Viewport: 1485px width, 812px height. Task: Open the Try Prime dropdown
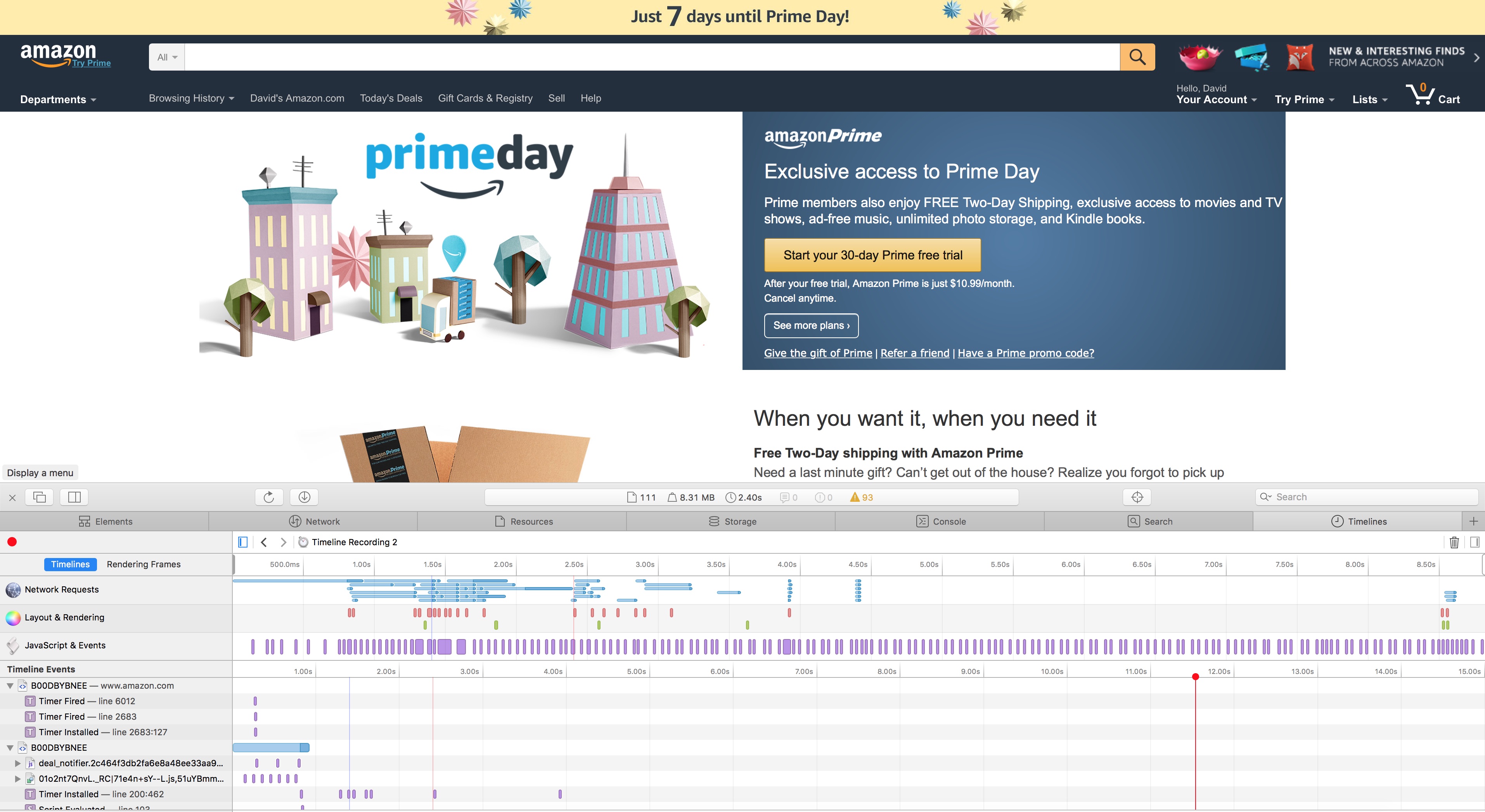click(1305, 99)
